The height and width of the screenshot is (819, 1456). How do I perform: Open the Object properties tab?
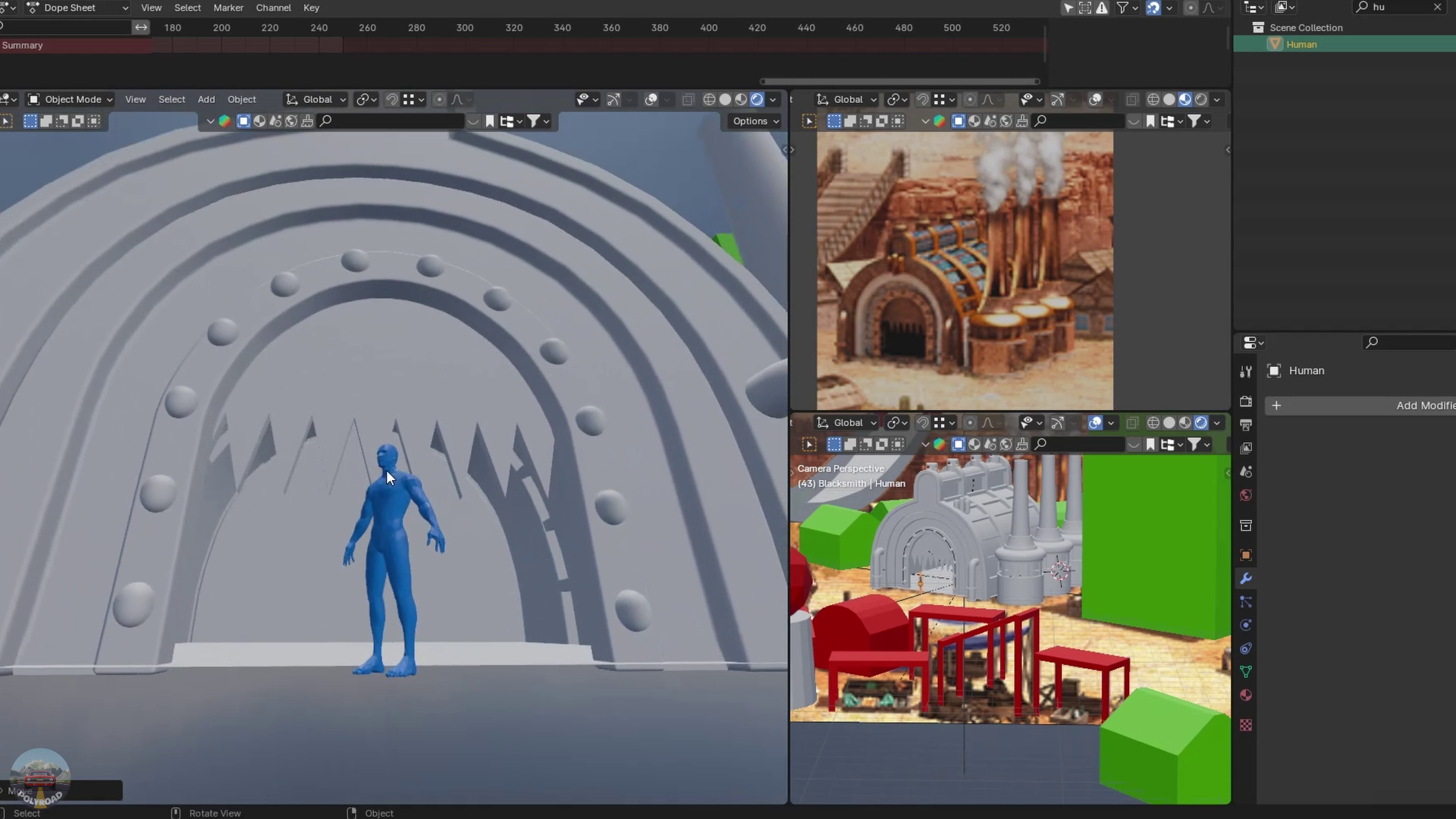click(1245, 555)
